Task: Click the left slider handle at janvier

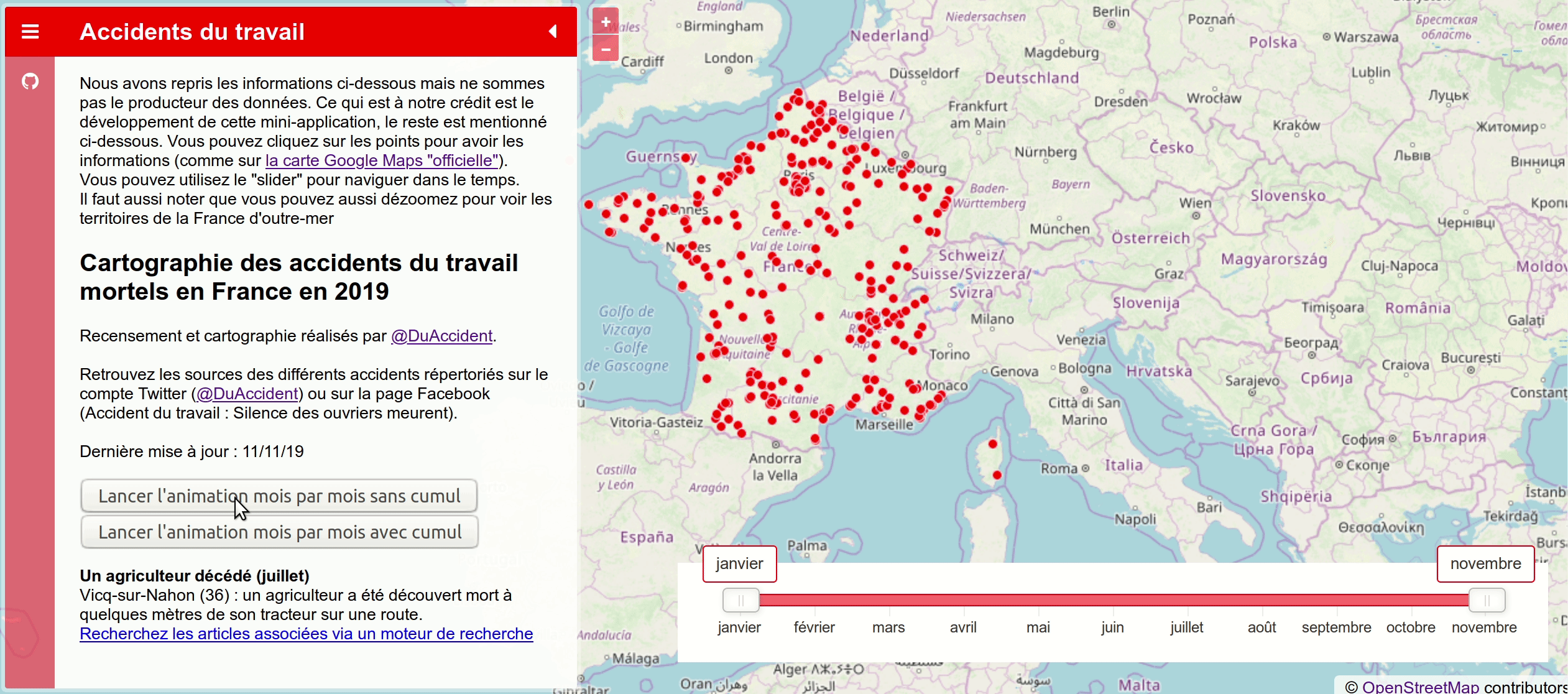Action: pos(740,601)
